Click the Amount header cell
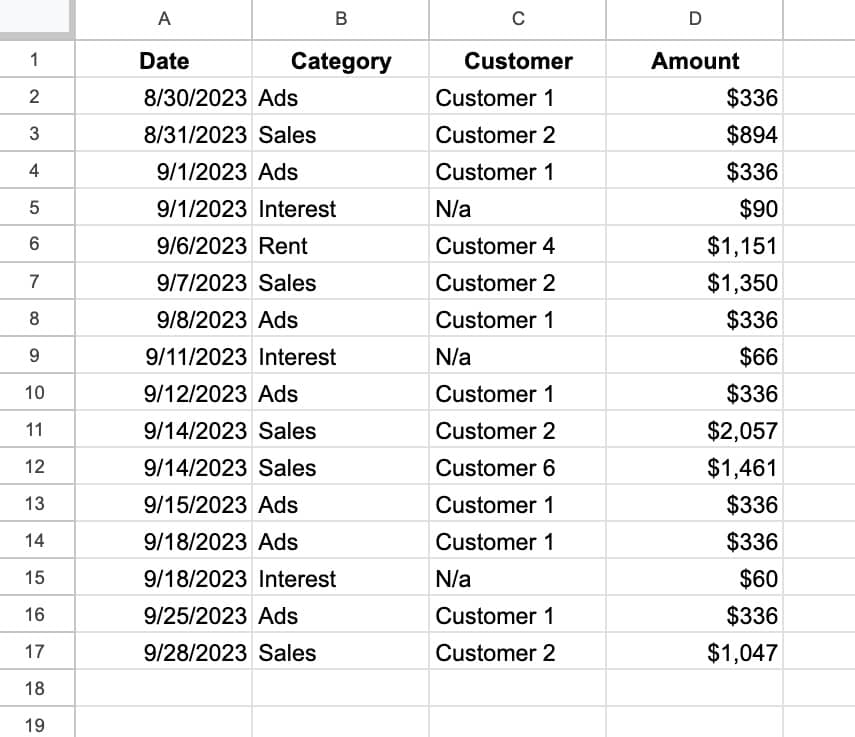The image size is (855, 737). click(x=695, y=61)
